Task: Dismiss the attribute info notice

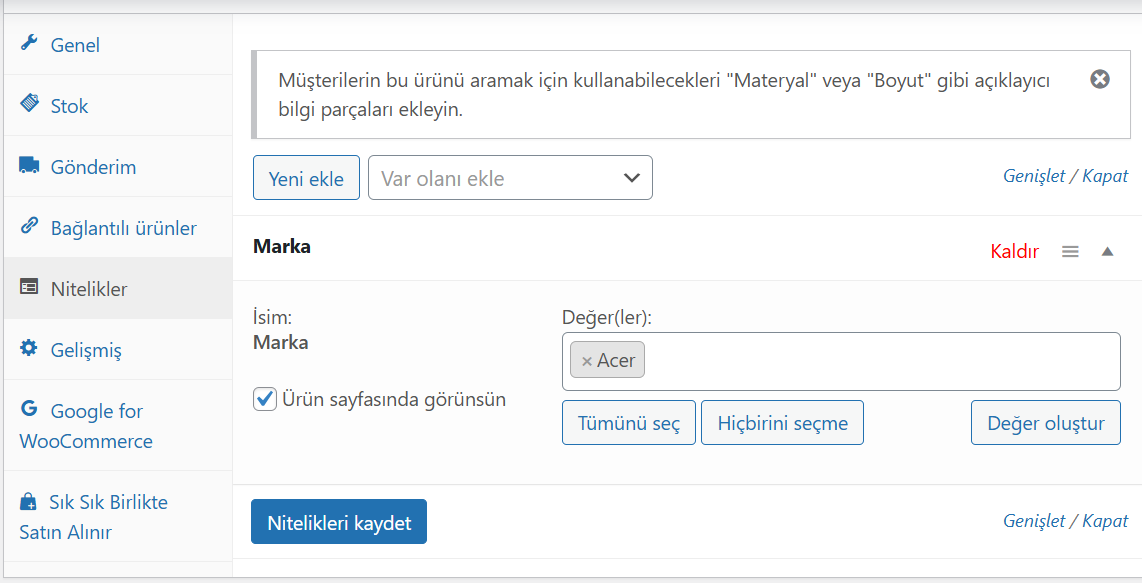Action: [1100, 79]
